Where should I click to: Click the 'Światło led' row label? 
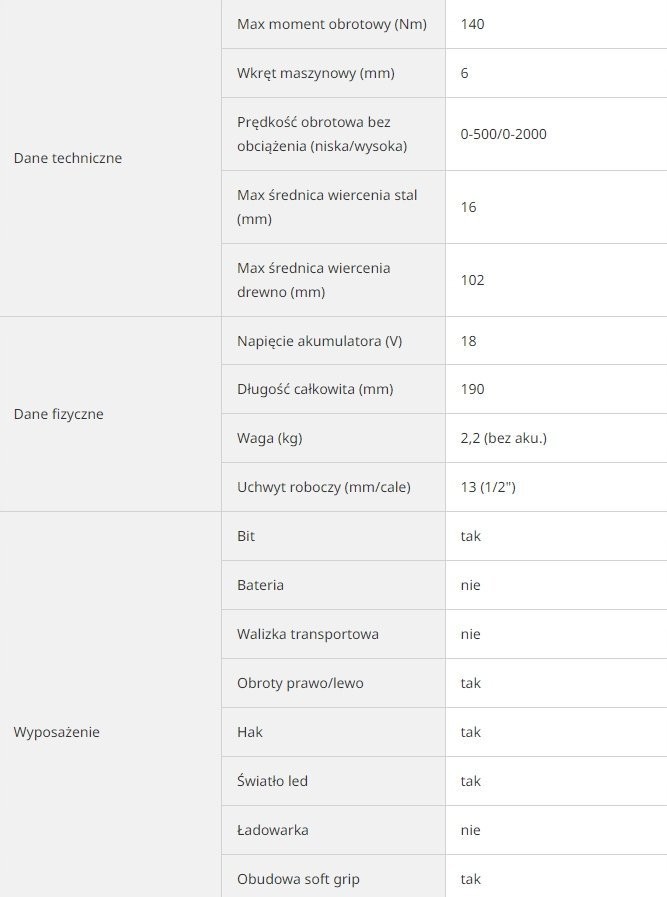point(273,781)
